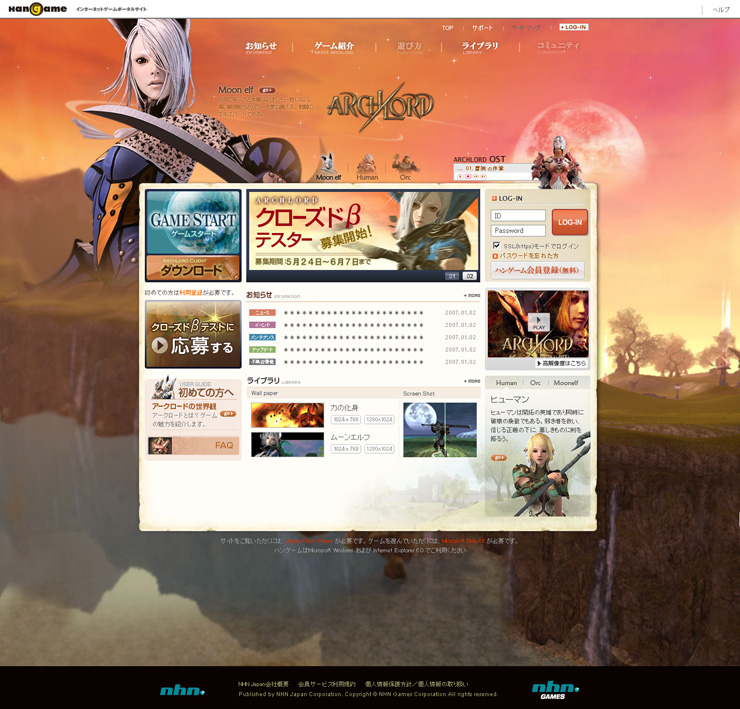Select the Orc character icon
This screenshot has width=740, height=709.
(405, 166)
